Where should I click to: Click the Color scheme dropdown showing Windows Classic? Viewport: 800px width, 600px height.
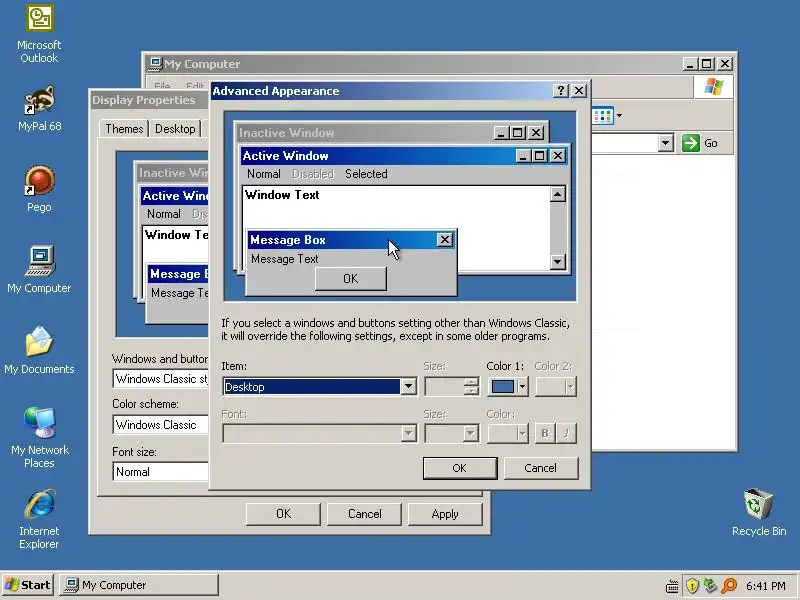click(161, 425)
